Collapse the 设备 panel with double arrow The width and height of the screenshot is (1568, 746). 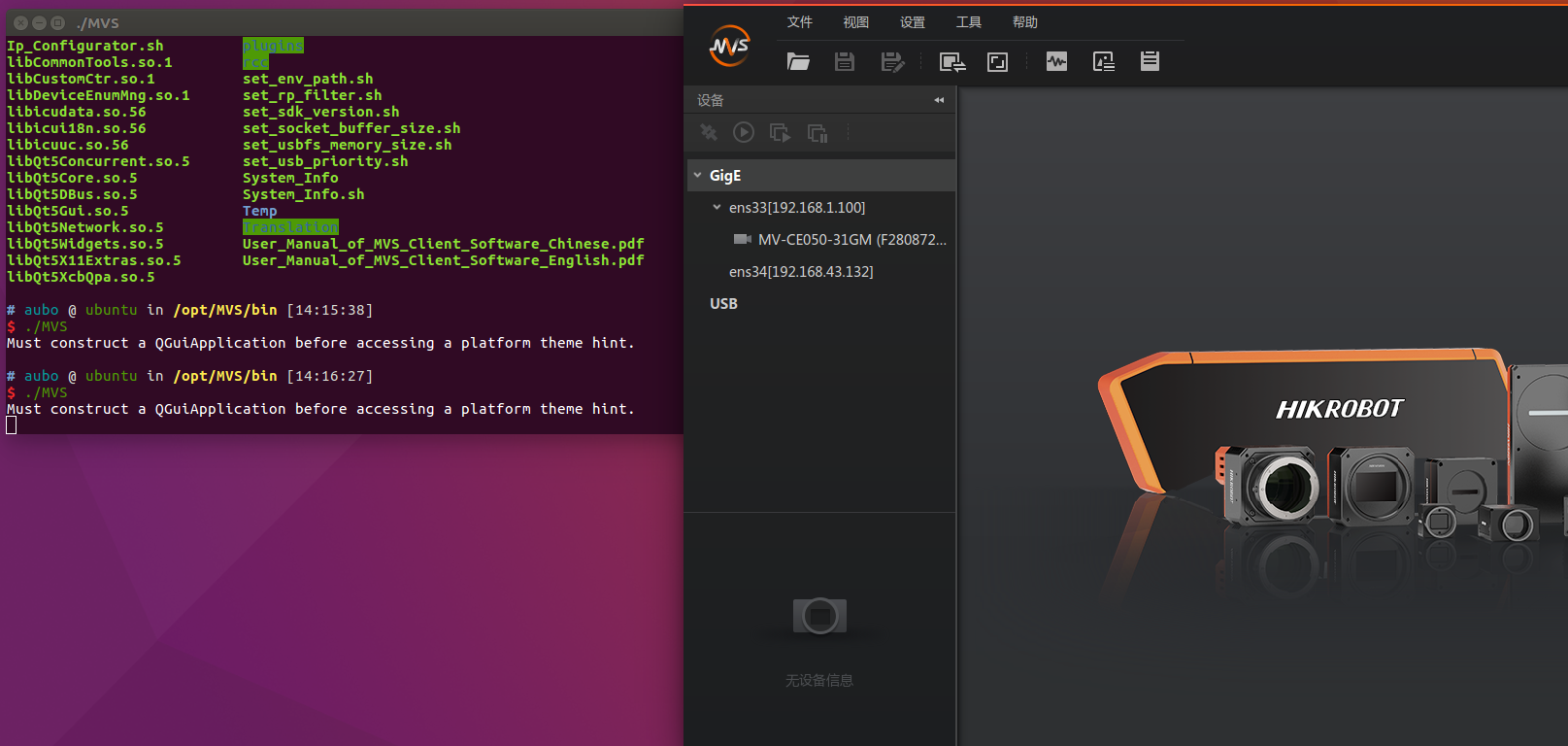point(939,100)
